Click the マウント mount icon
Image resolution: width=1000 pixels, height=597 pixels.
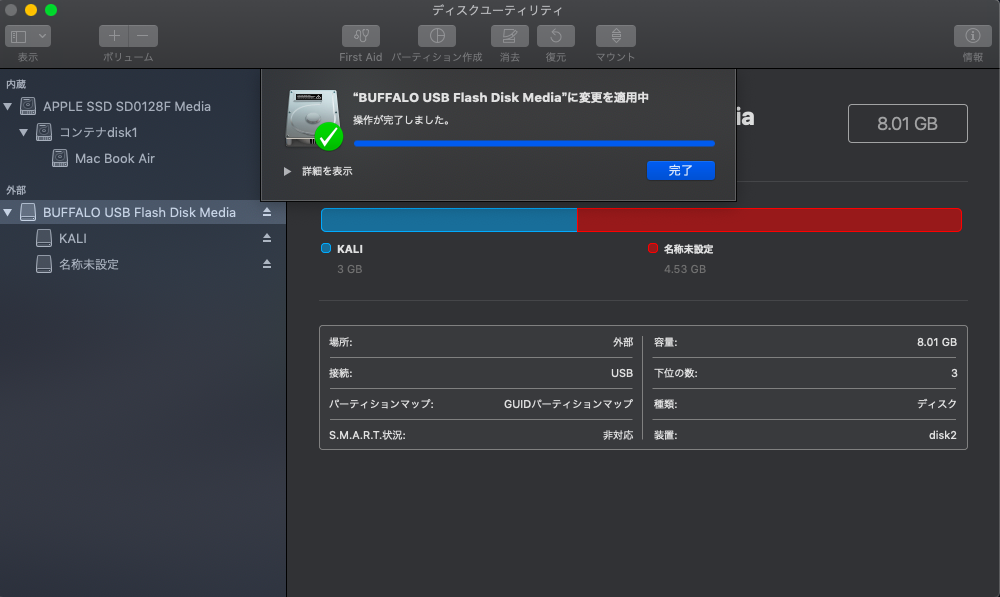pyautogui.click(x=615, y=36)
